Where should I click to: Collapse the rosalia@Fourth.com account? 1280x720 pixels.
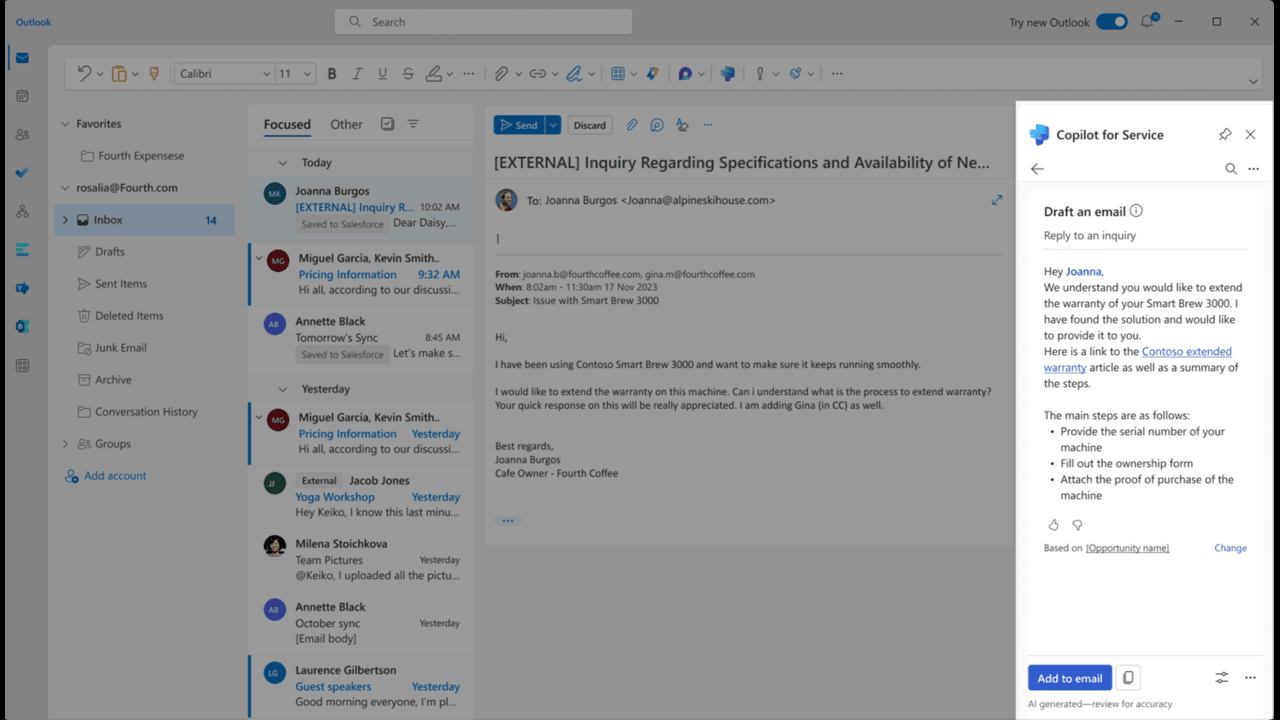(65, 188)
